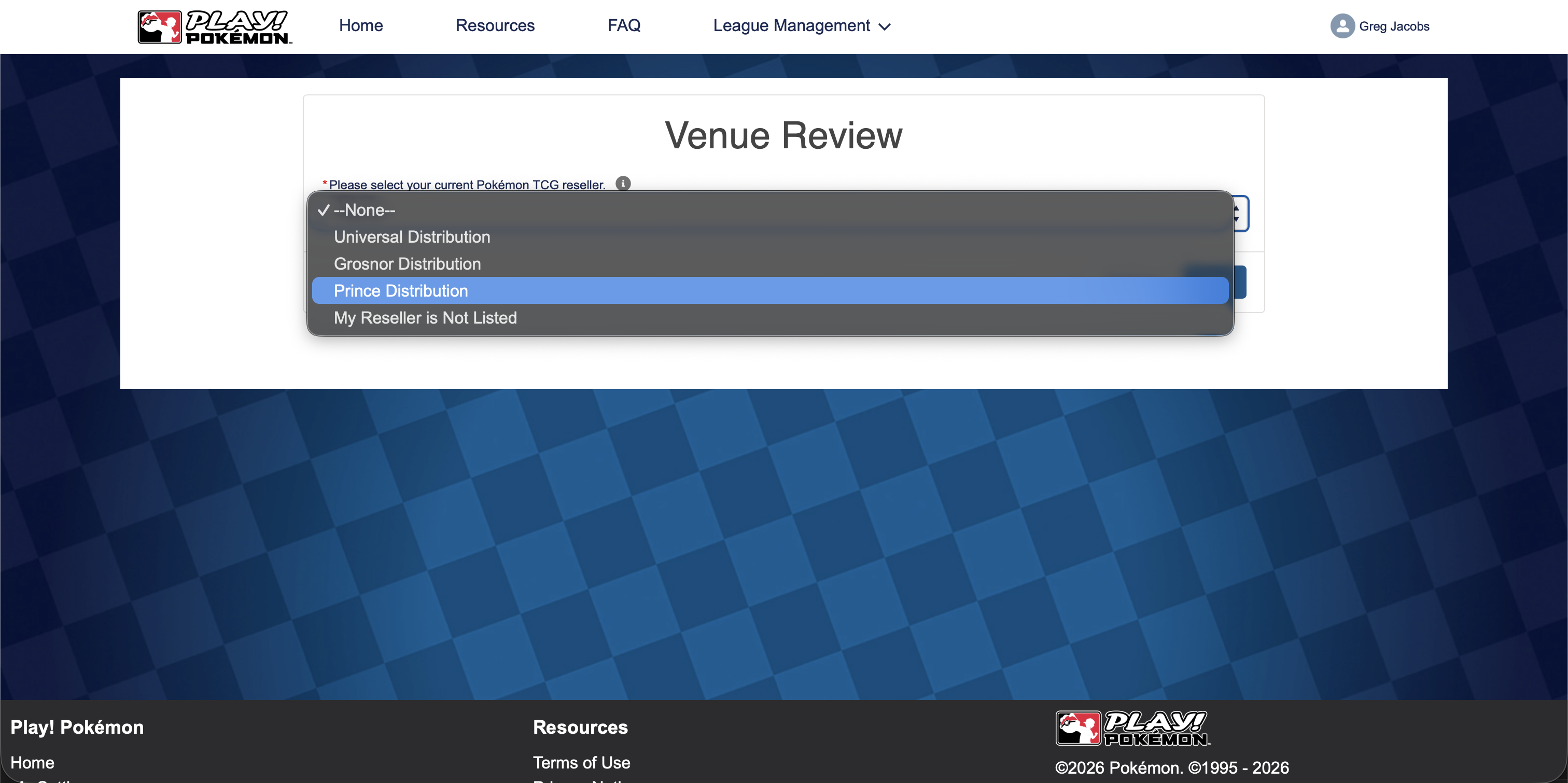The width and height of the screenshot is (1568, 783).
Task: Open the Resources nav item
Action: (494, 25)
